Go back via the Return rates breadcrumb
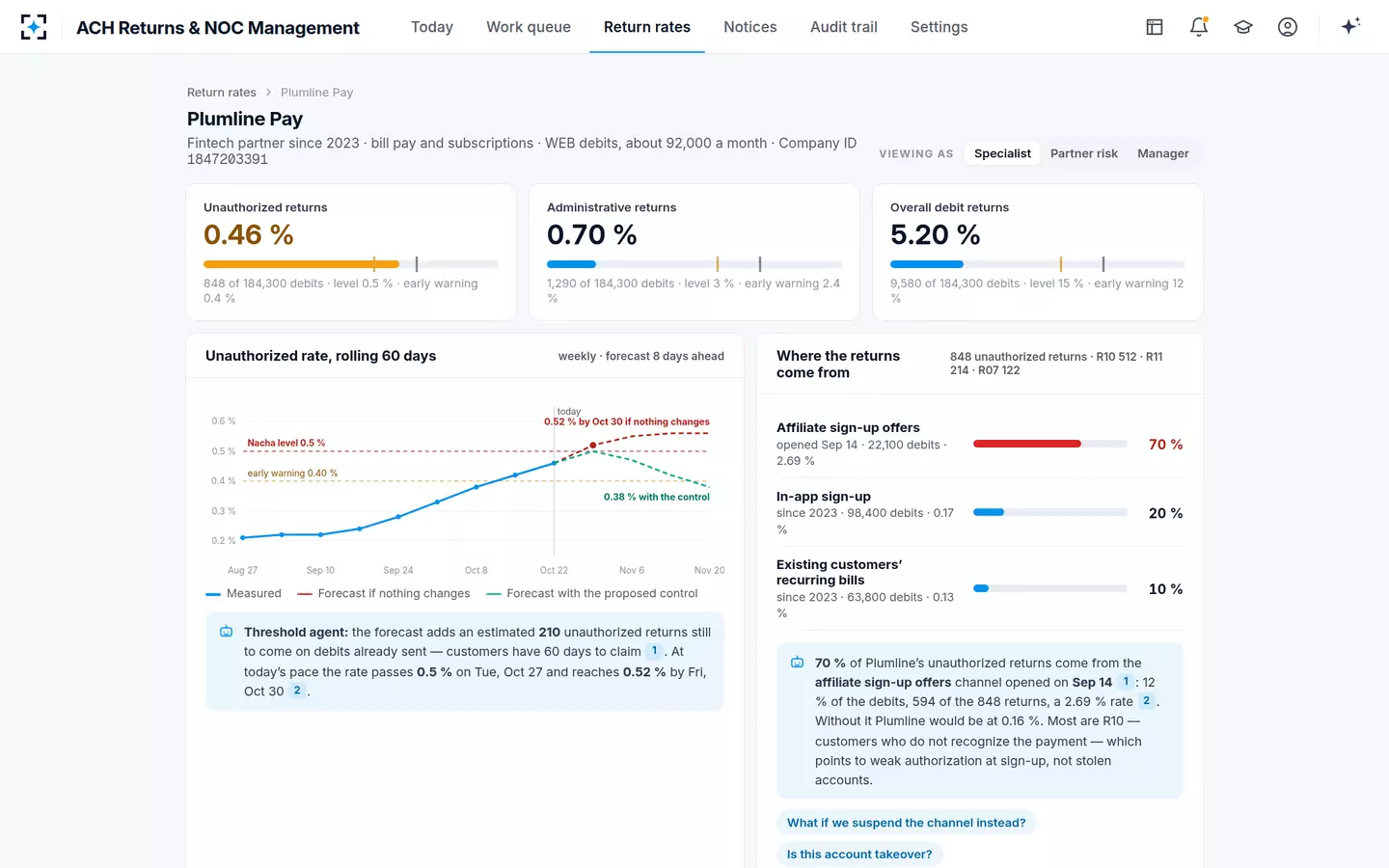Image resolution: width=1389 pixels, height=868 pixels. tap(222, 93)
